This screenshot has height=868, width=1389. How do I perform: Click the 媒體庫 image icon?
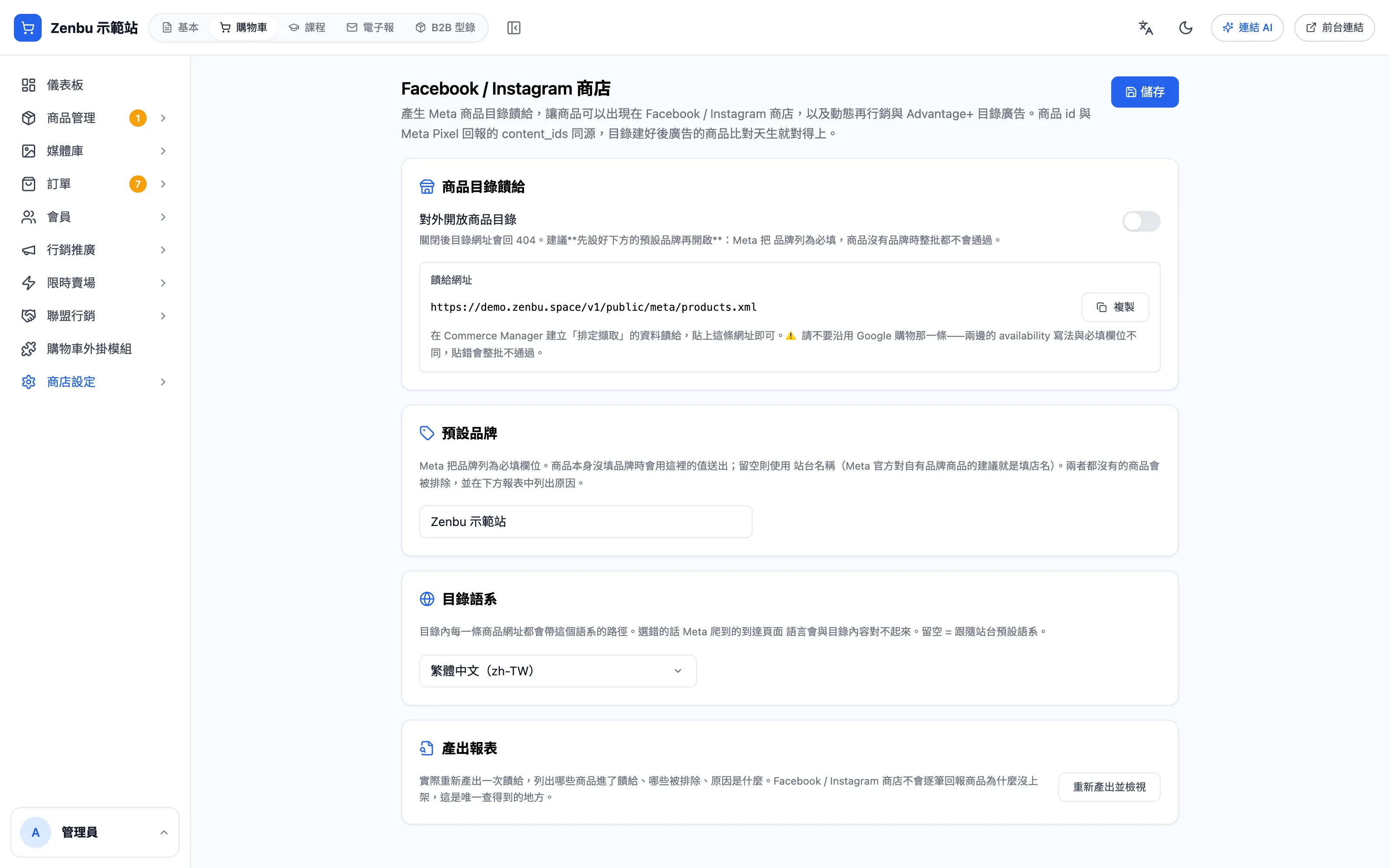pos(29,151)
